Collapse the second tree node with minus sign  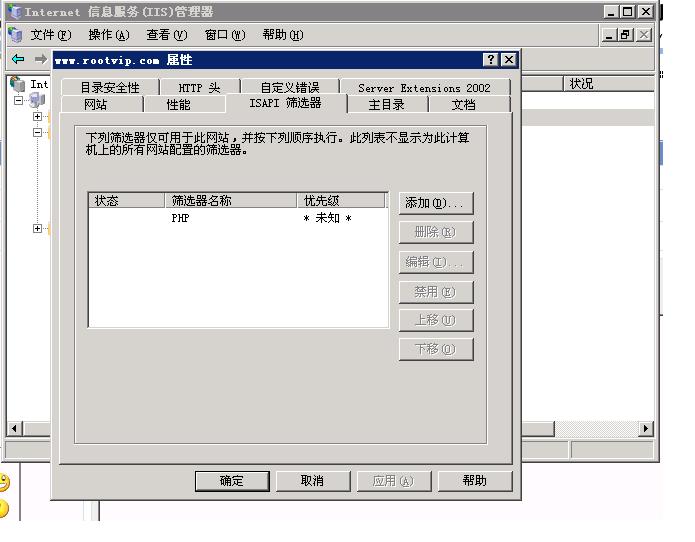[37, 132]
